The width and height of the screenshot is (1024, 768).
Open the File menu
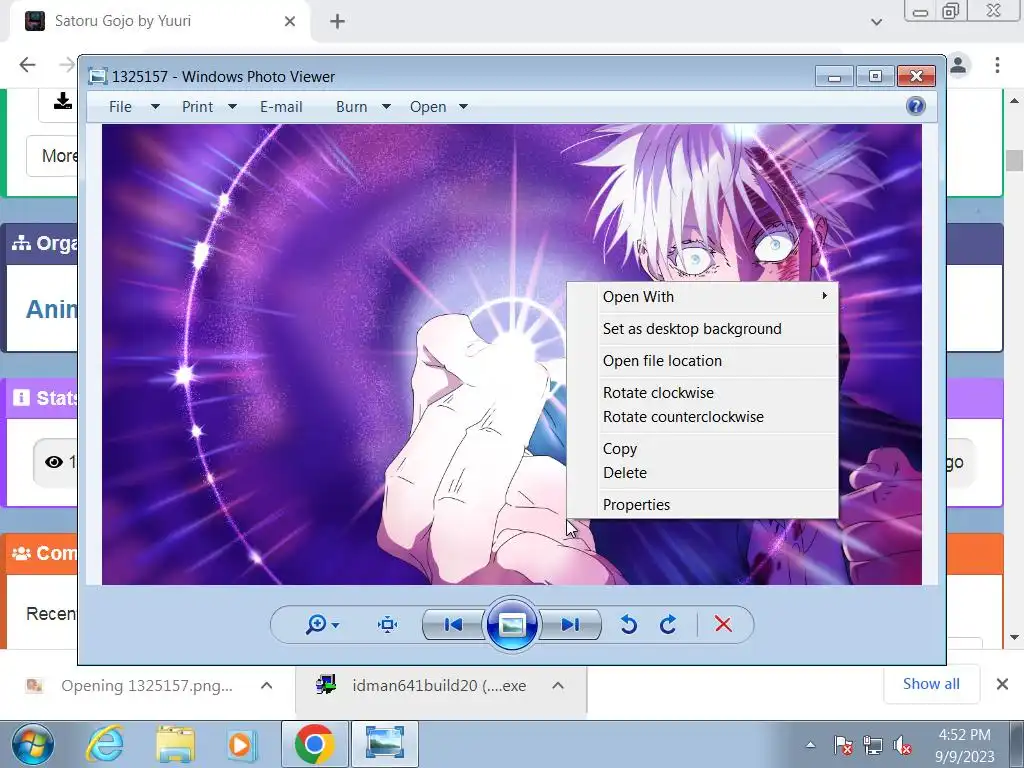tap(120, 106)
